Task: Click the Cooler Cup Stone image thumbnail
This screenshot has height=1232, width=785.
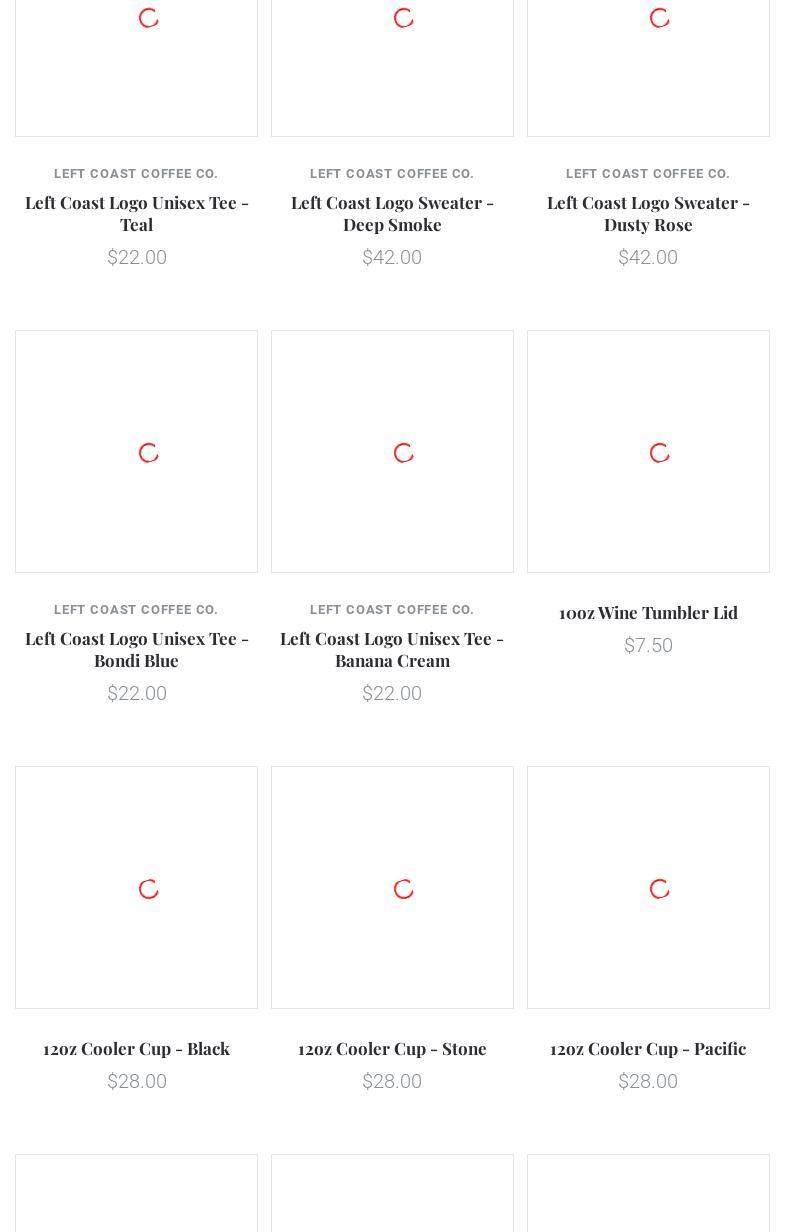Action: (x=392, y=887)
